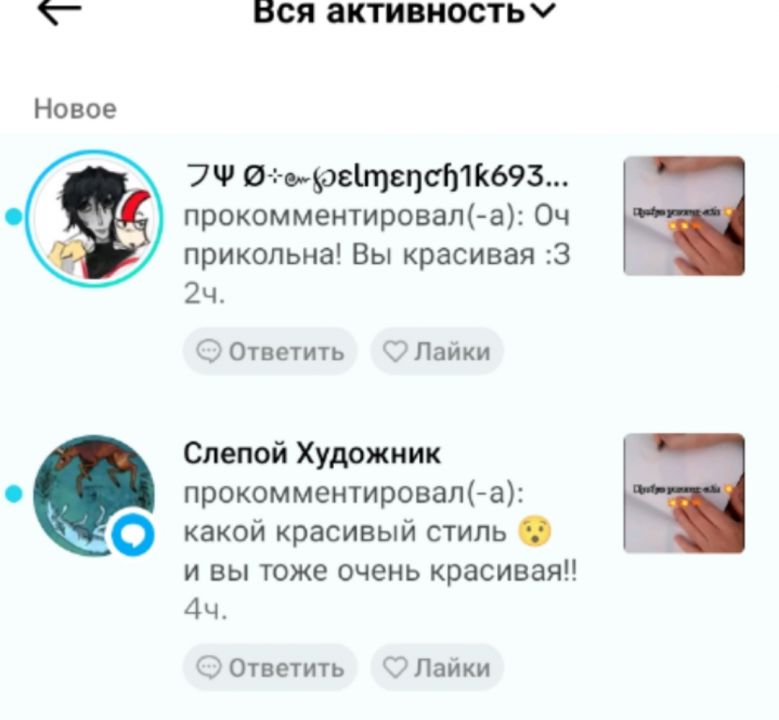Open the comment и вы тоже очень красивая
Viewport: 779px width, 720px height.
point(381,571)
